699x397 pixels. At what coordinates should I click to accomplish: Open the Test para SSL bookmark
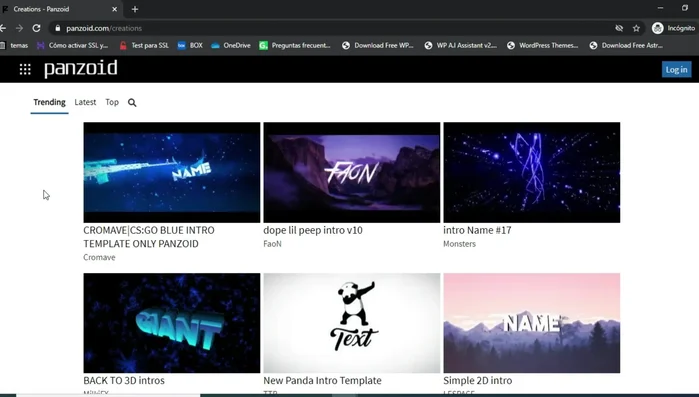pos(144,45)
